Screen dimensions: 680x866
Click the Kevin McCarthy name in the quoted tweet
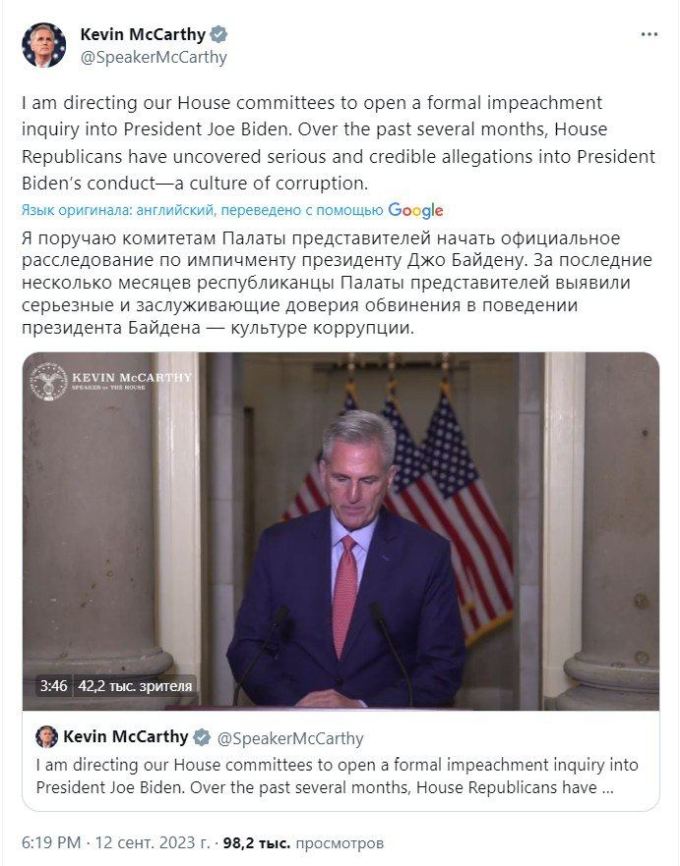point(126,737)
